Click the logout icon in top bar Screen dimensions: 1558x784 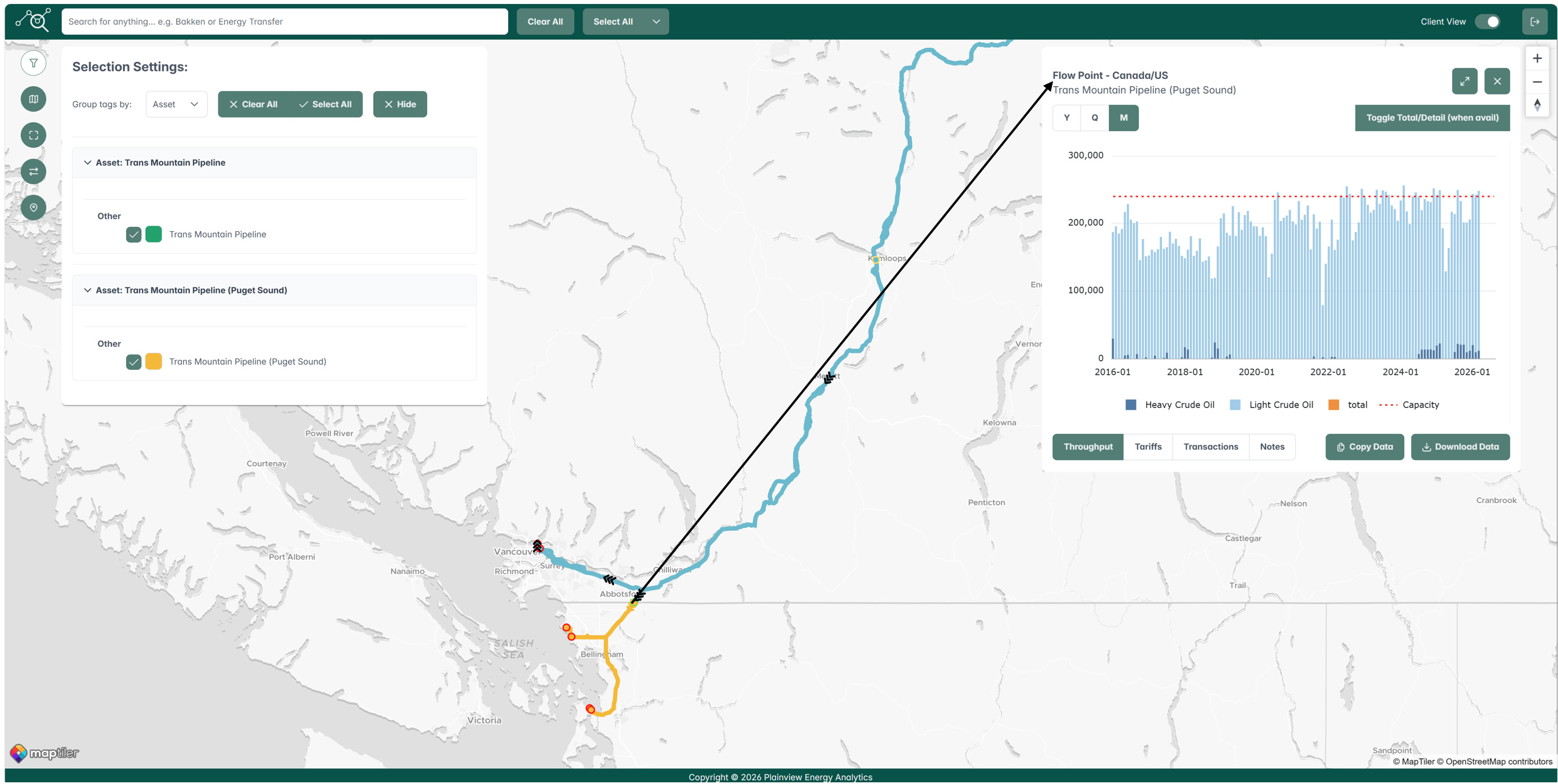[1534, 21]
